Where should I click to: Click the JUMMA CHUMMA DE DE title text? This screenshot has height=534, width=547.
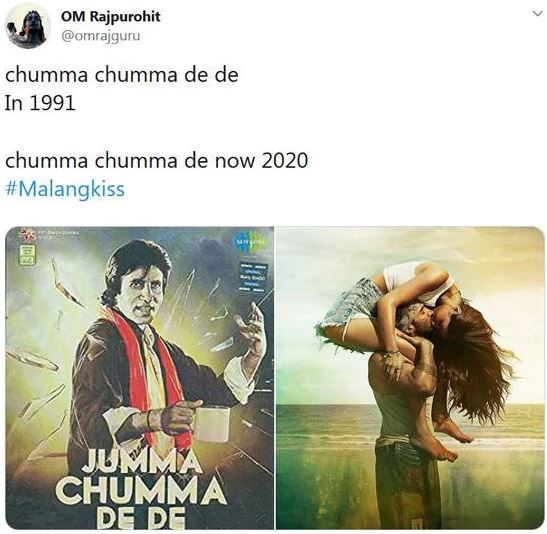[x=141, y=489]
